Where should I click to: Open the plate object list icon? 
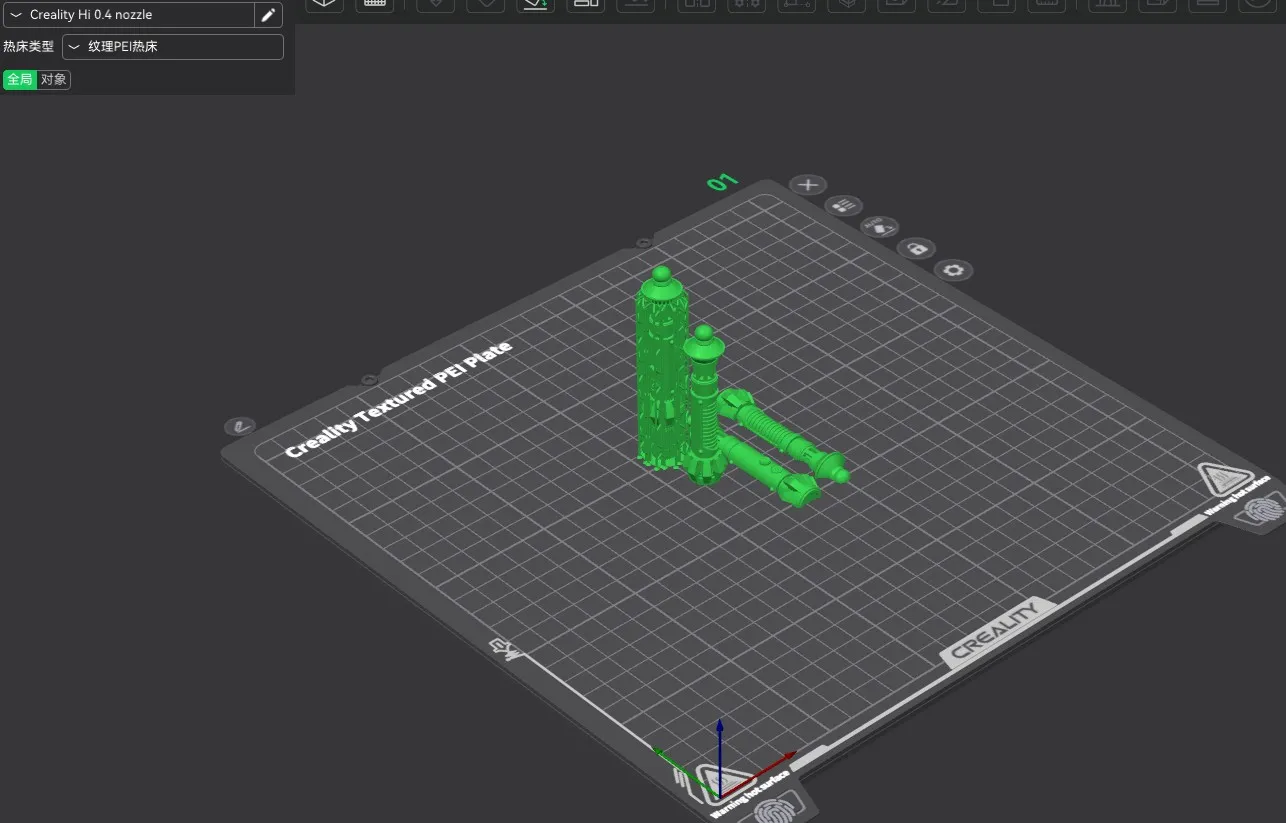click(x=844, y=206)
